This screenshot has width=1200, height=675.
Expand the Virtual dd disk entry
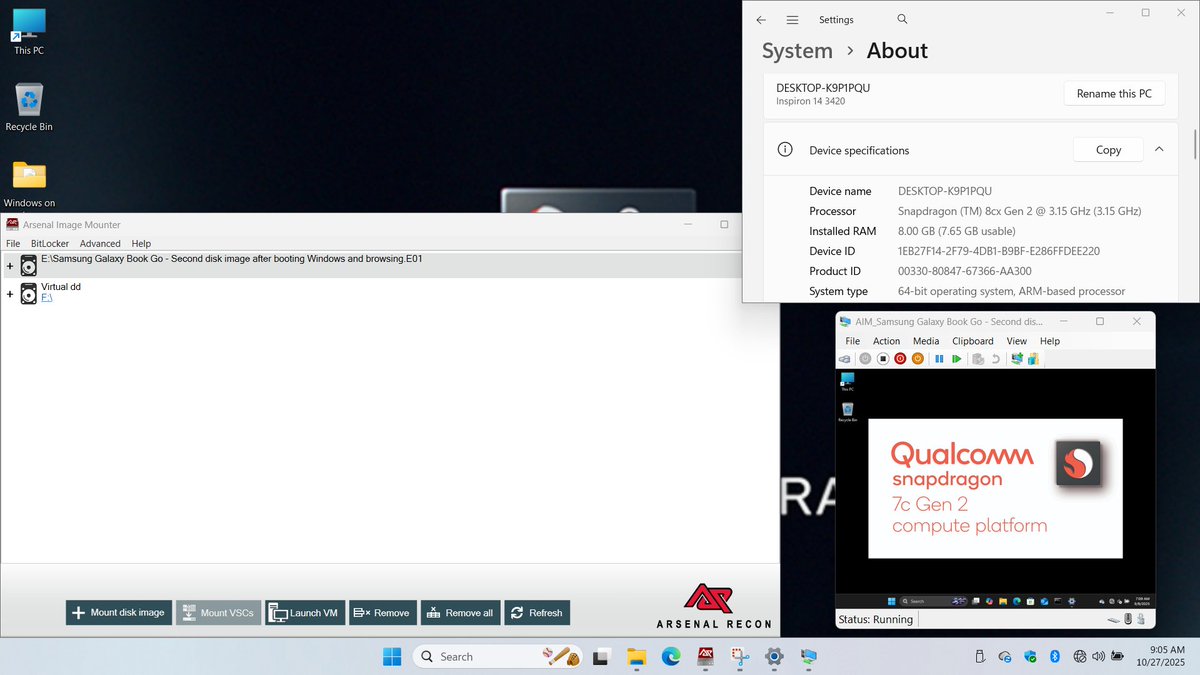[x=10, y=294]
